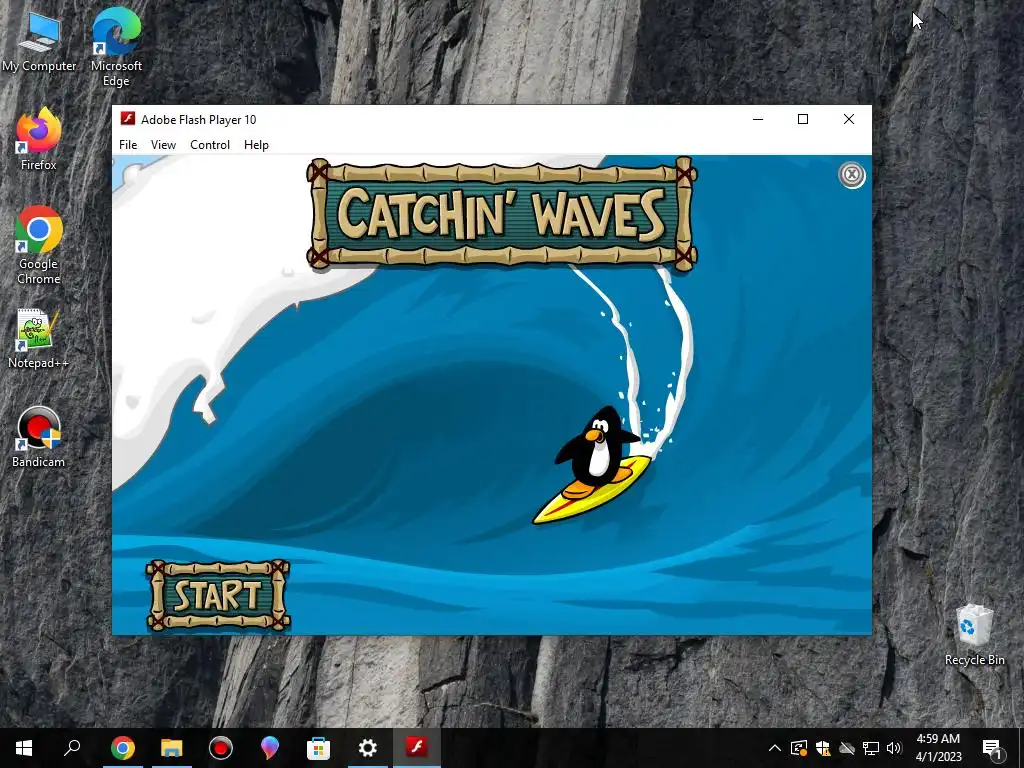Open the notification center

(992, 748)
